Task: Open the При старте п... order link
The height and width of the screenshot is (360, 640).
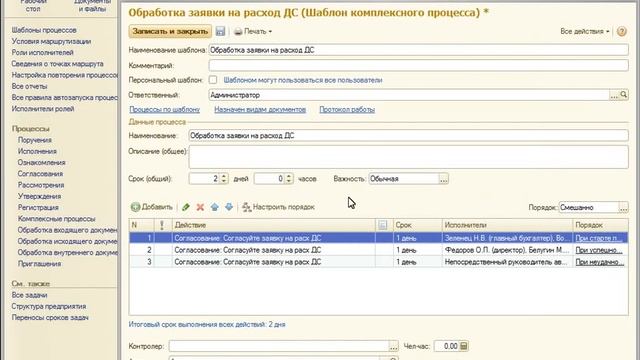Action: [599, 238]
